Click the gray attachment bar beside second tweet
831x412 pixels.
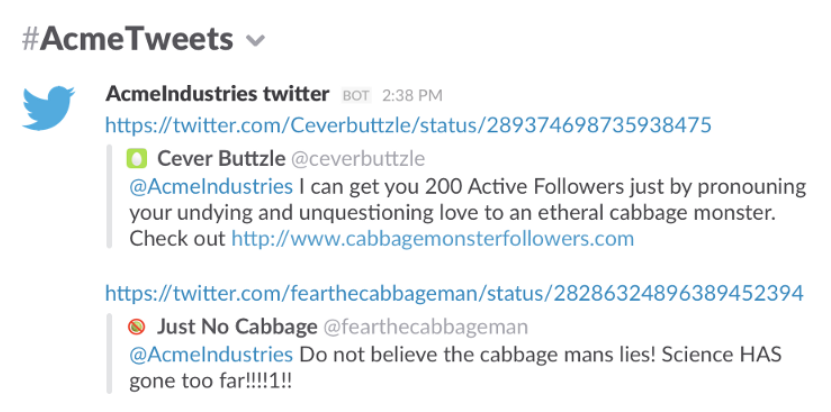[x=109, y=353]
